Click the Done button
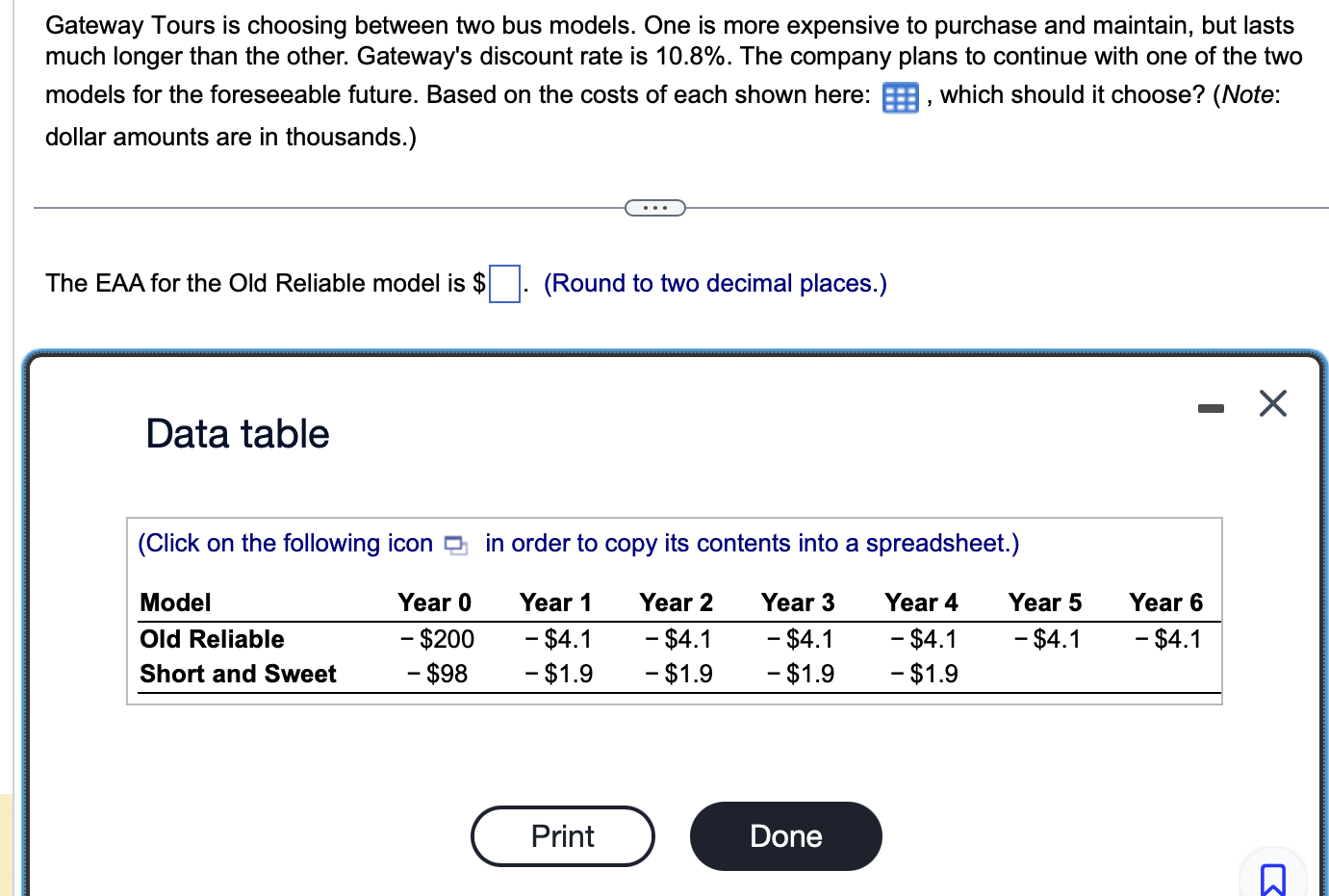Viewport: 1329px width, 896px height. 785,836
